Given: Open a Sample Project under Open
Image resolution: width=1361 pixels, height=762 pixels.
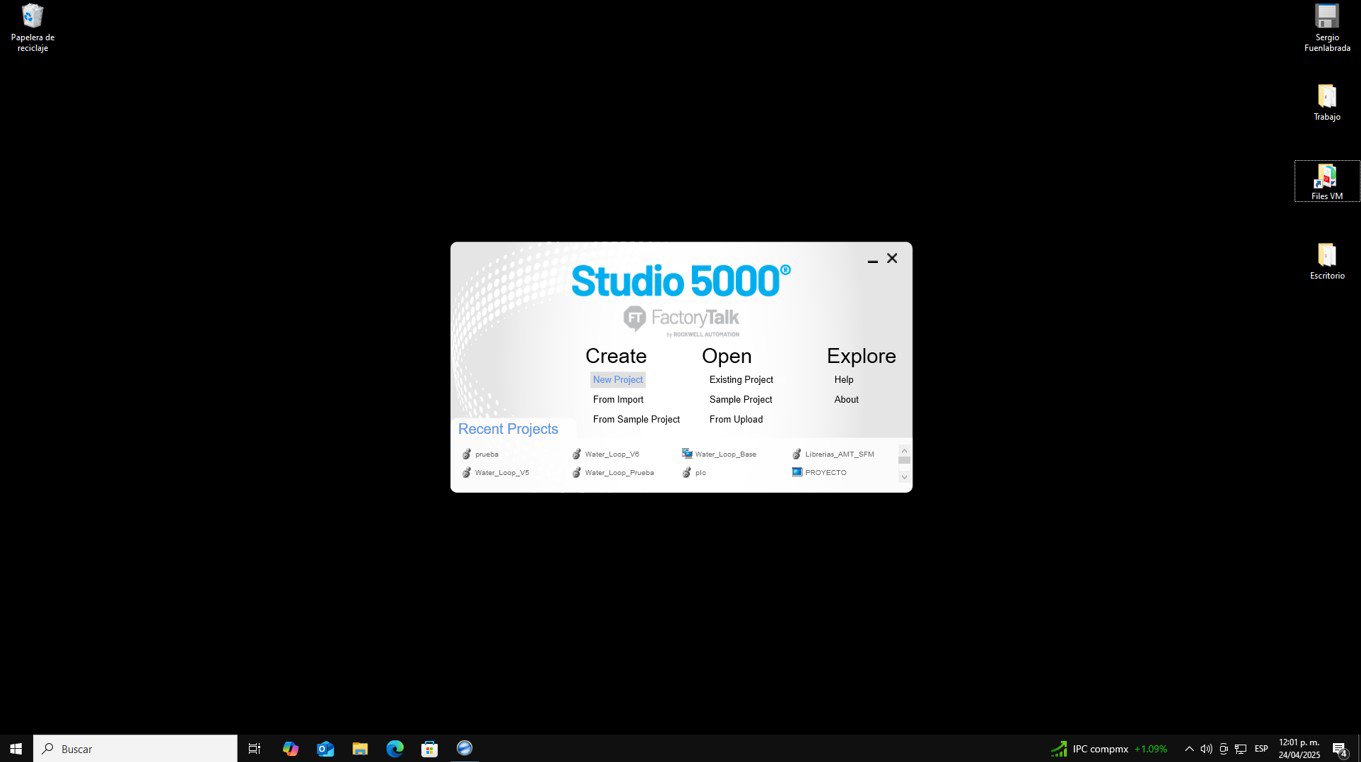Looking at the screenshot, I should point(741,400).
